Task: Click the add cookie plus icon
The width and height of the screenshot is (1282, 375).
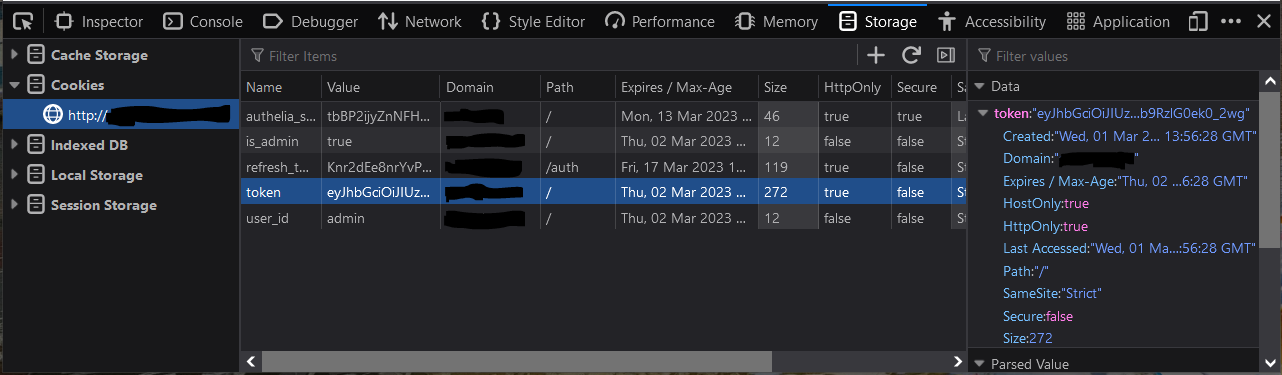Action: point(876,56)
